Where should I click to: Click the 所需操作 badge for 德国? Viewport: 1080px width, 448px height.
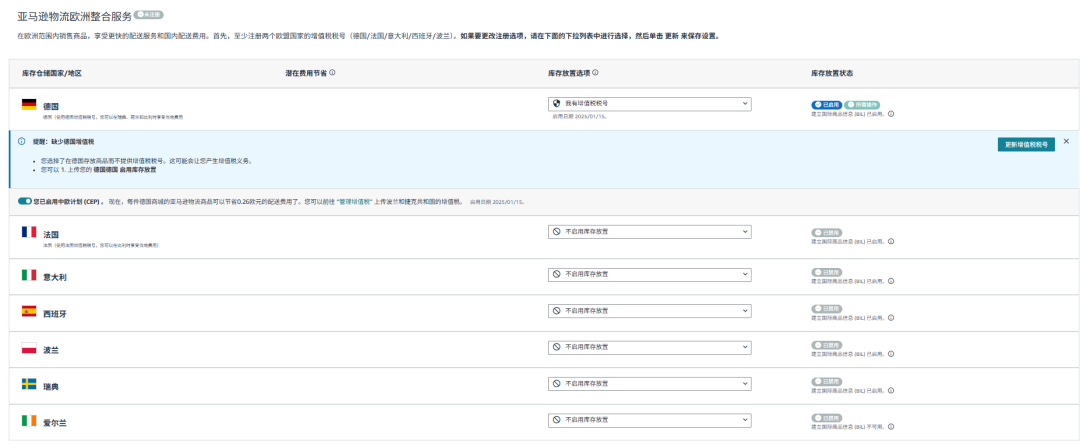tap(862, 105)
